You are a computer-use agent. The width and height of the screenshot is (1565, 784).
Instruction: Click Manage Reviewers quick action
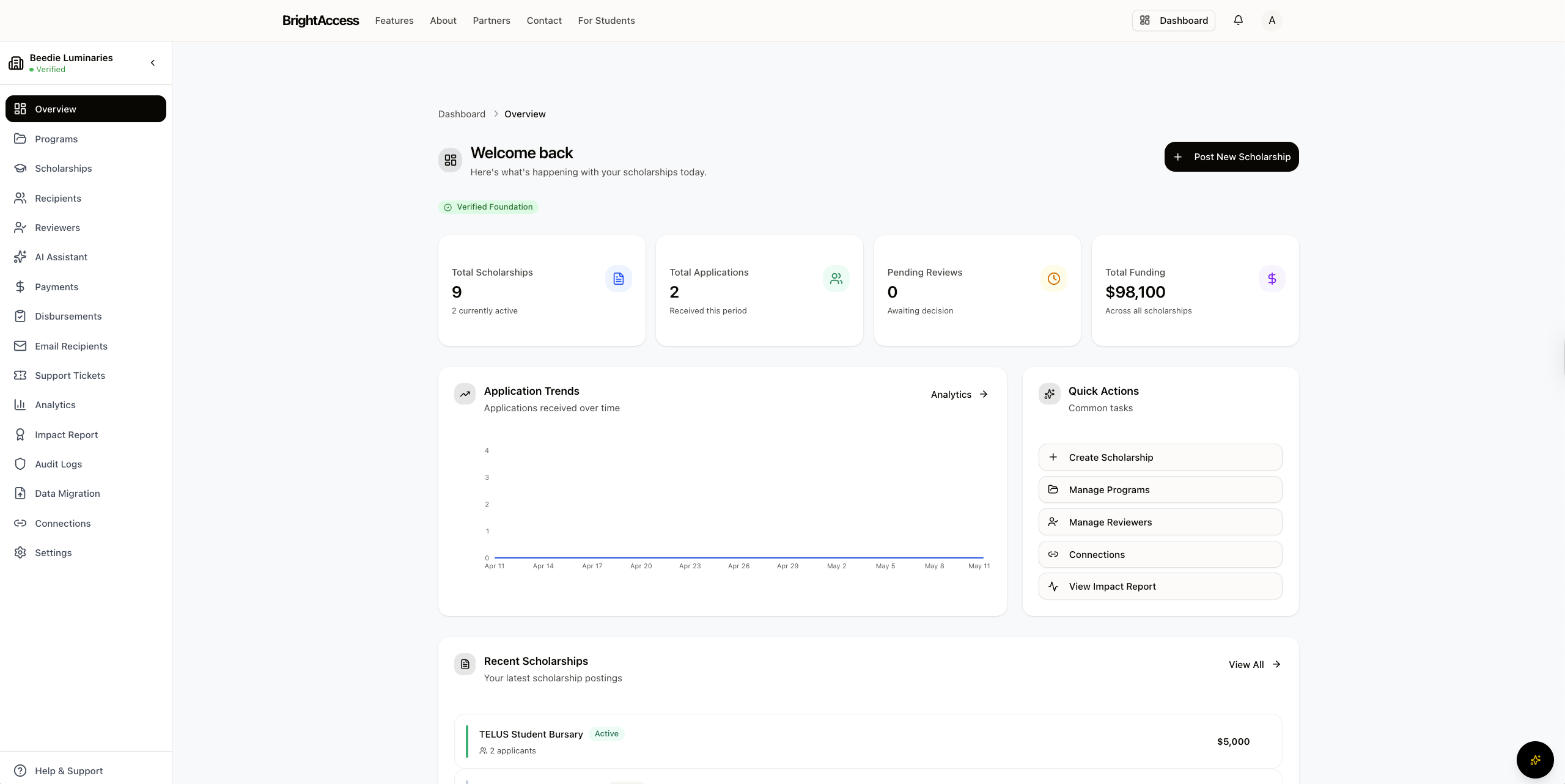point(1160,522)
